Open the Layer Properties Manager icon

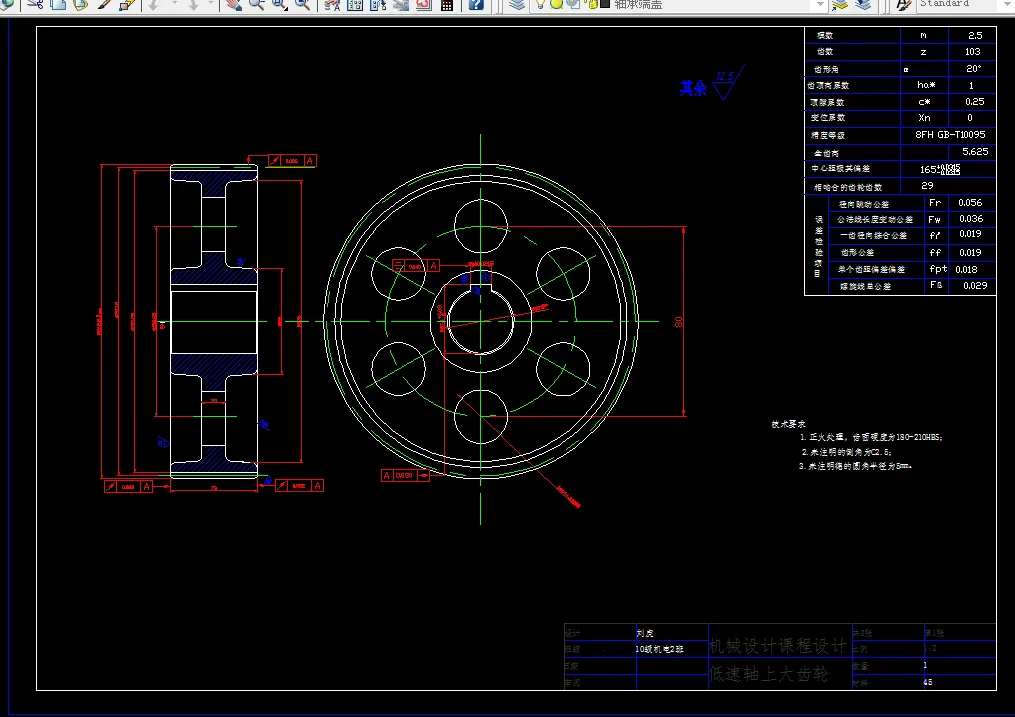[x=517, y=4]
